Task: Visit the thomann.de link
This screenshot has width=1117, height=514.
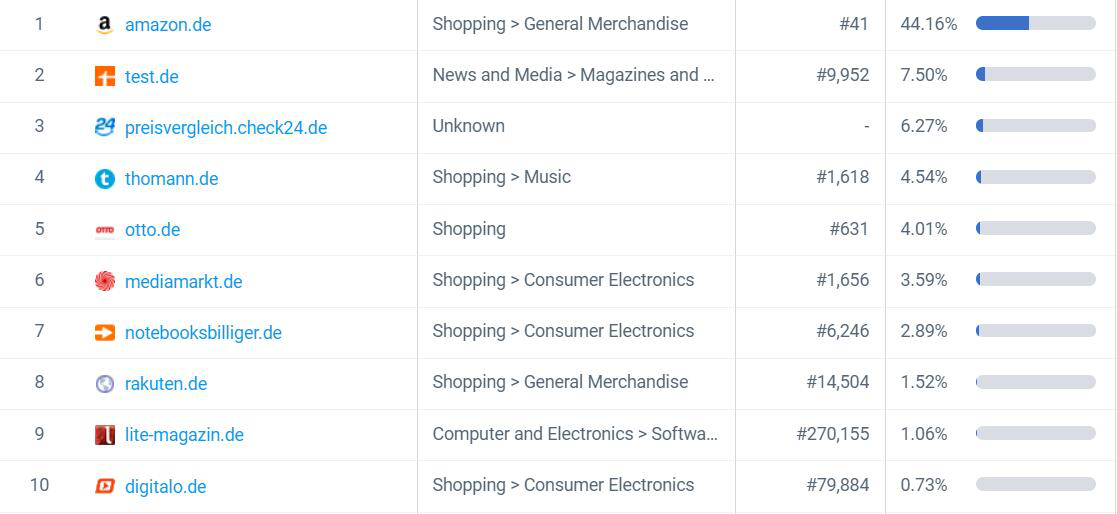Action: coord(172,179)
